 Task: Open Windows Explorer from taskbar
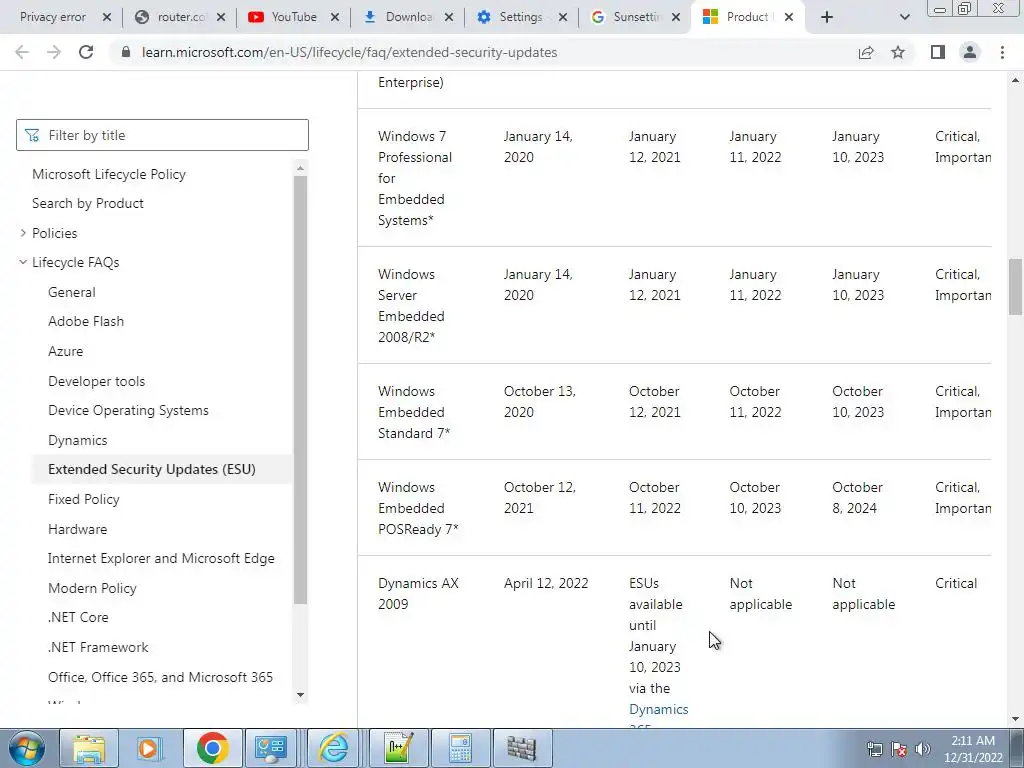click(89, 748)
